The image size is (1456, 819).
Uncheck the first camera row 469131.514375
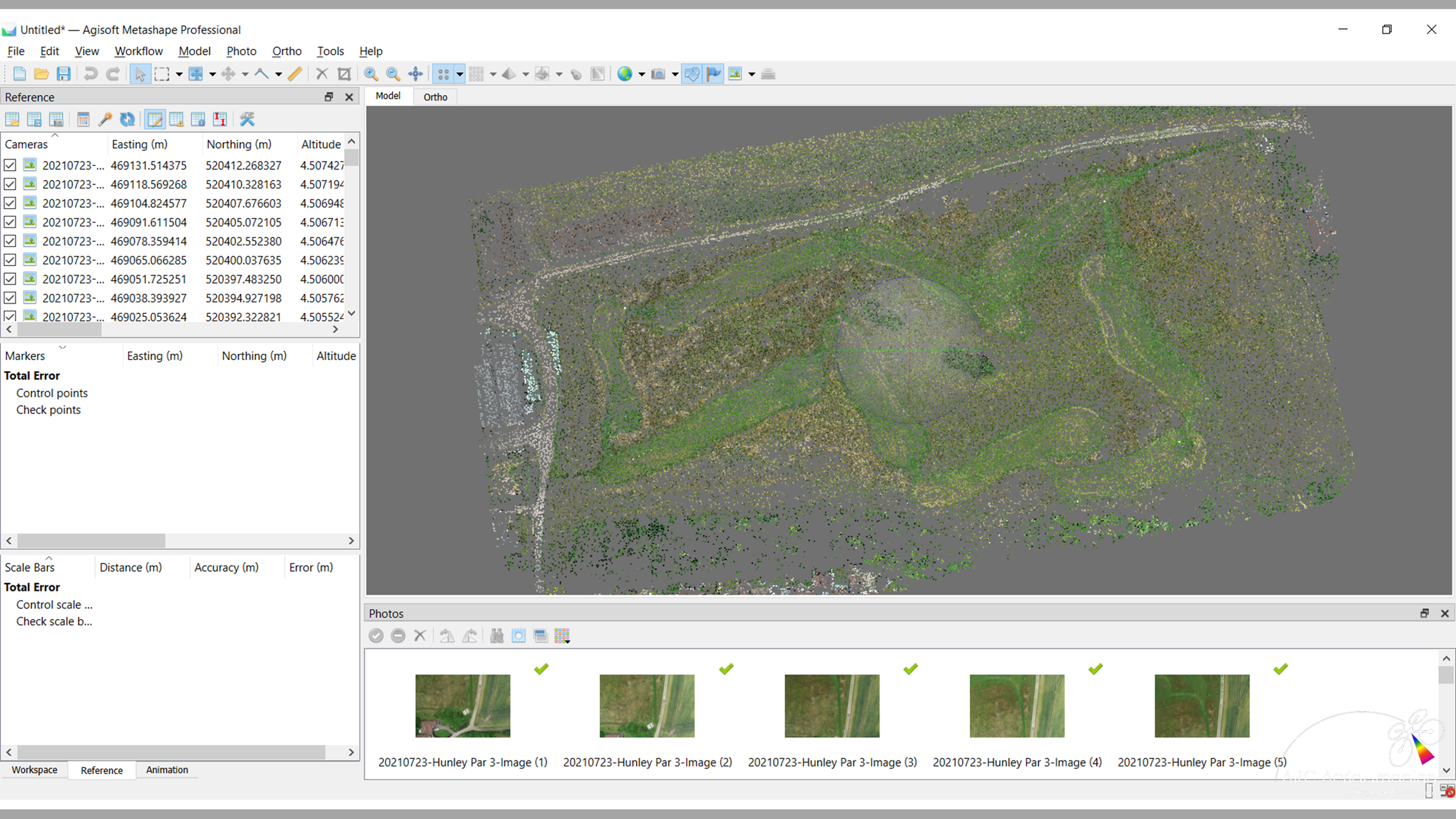click(x=10, y=165)
